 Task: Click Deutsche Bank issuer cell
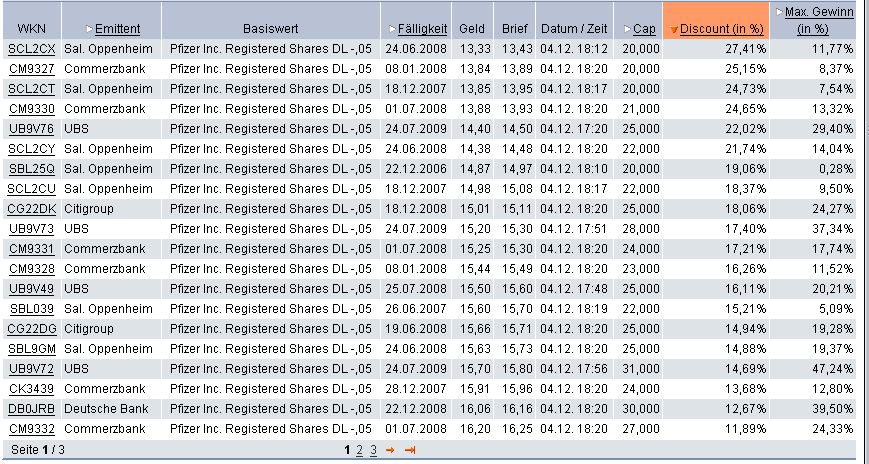click(106, 409)
